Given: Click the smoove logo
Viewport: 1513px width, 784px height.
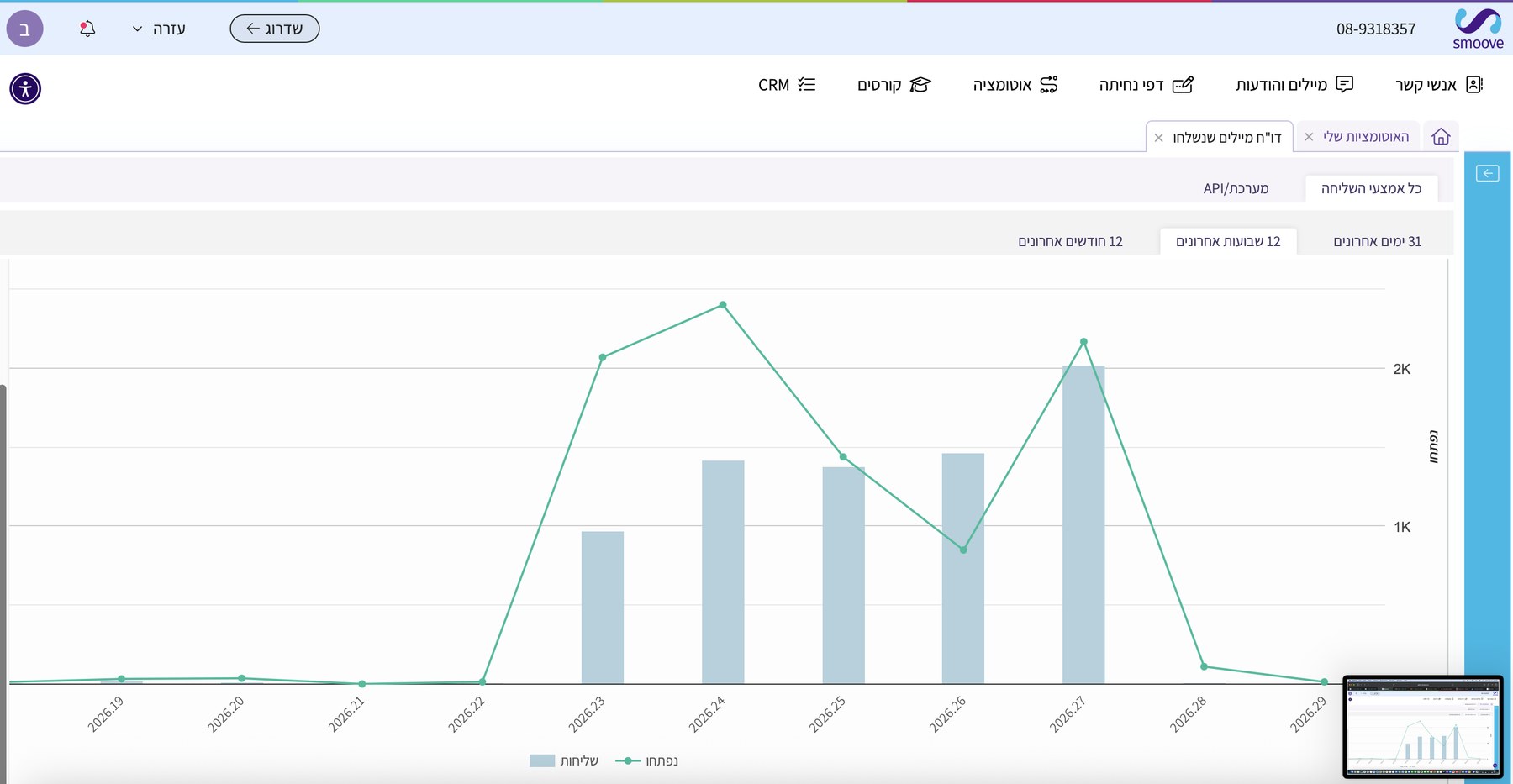Looking at the screenshot, I should pos(1478,29).
